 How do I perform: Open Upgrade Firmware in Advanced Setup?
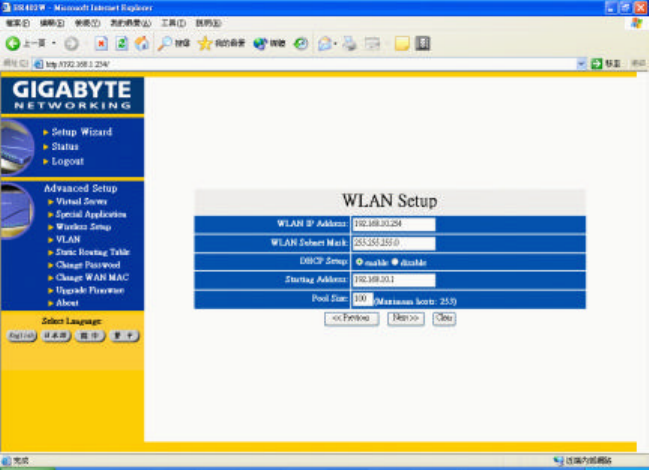[90, 290]
